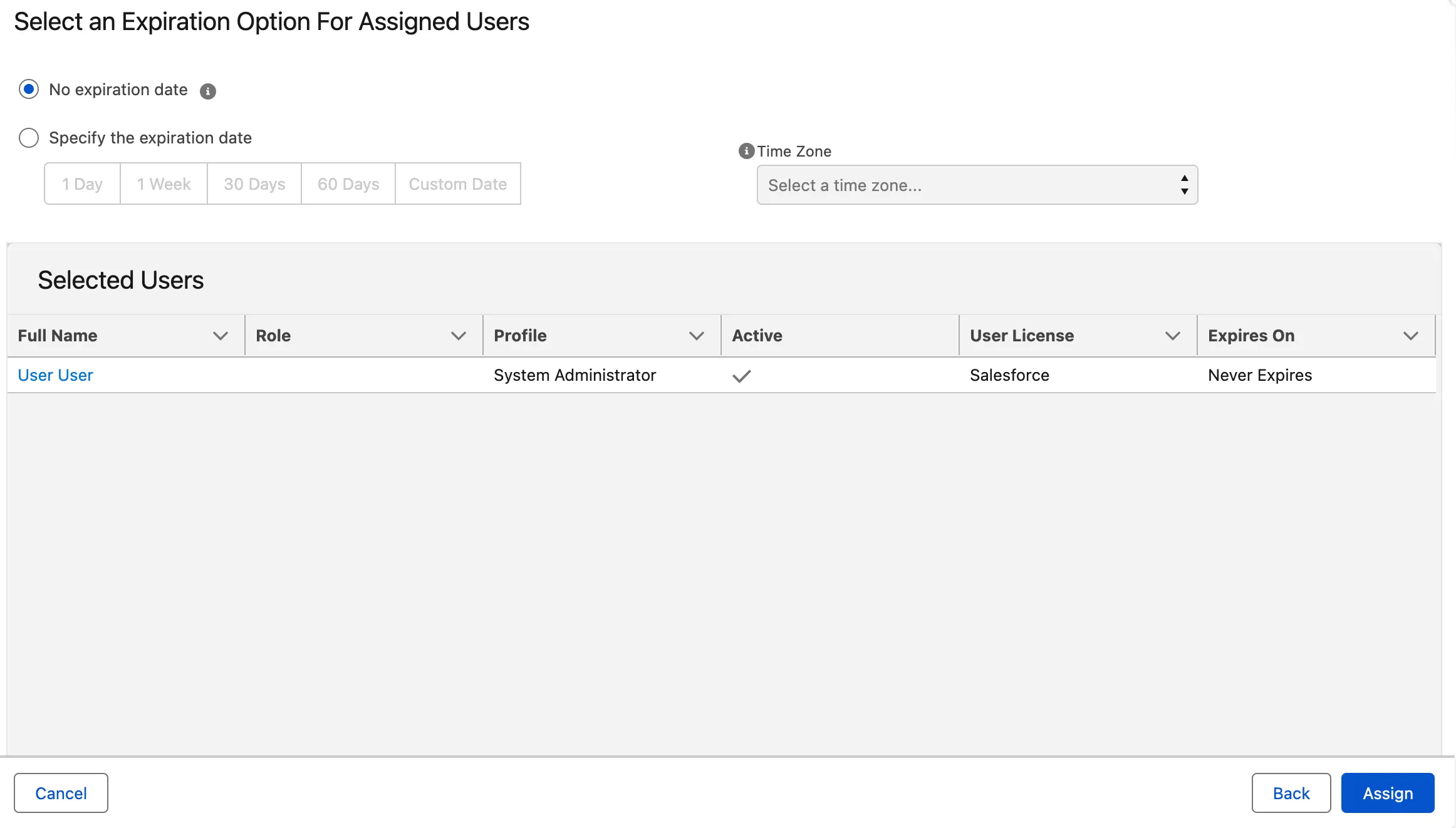Click the Time Zone info icon
The height and width of the screenshot is (828, 1456).
(x=746, y=151)
